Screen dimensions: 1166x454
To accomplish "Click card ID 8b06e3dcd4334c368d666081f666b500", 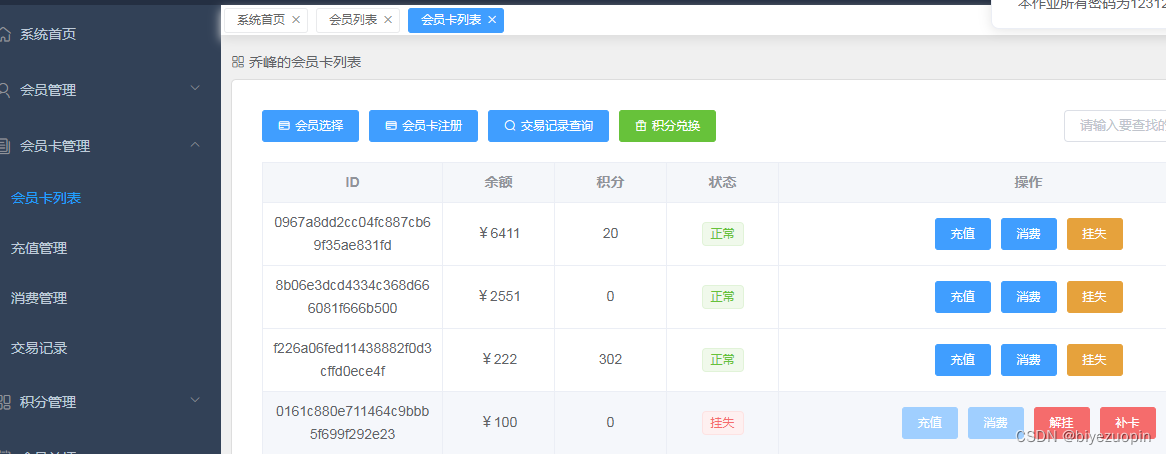I will [352, 297].
